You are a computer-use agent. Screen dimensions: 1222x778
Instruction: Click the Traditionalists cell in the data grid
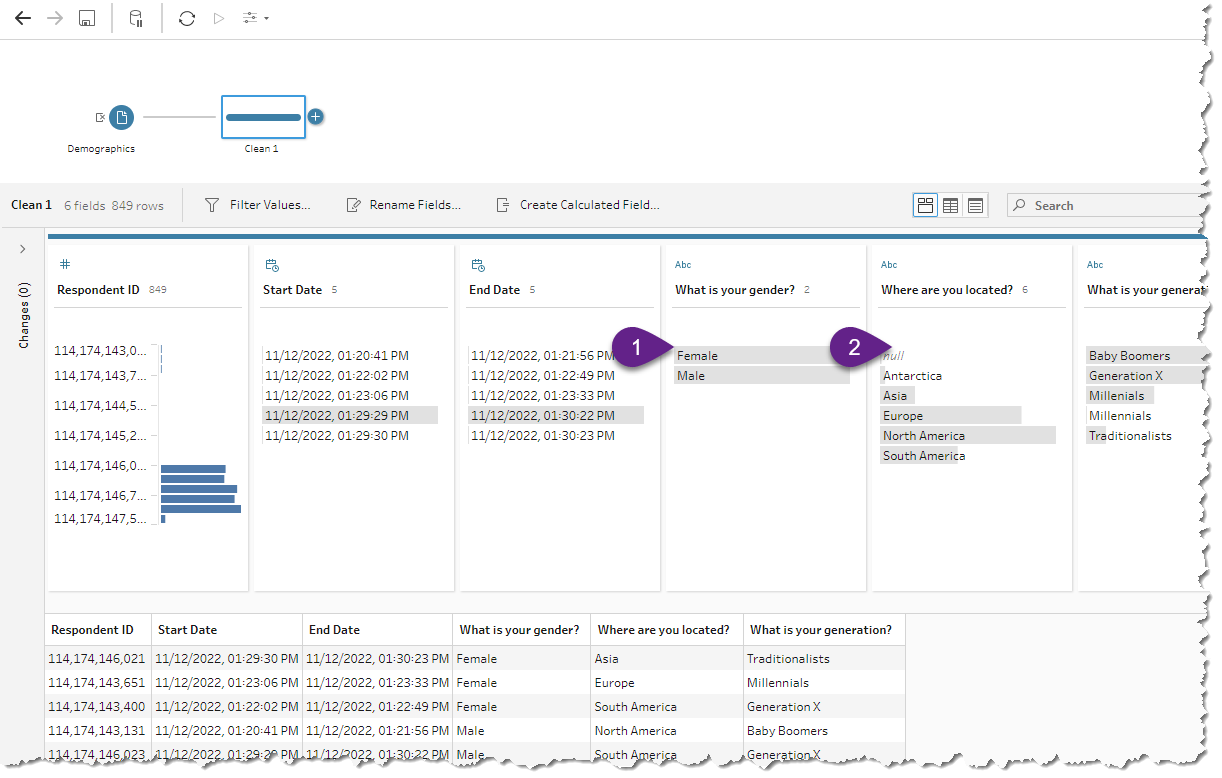click(x=824, y=659)
